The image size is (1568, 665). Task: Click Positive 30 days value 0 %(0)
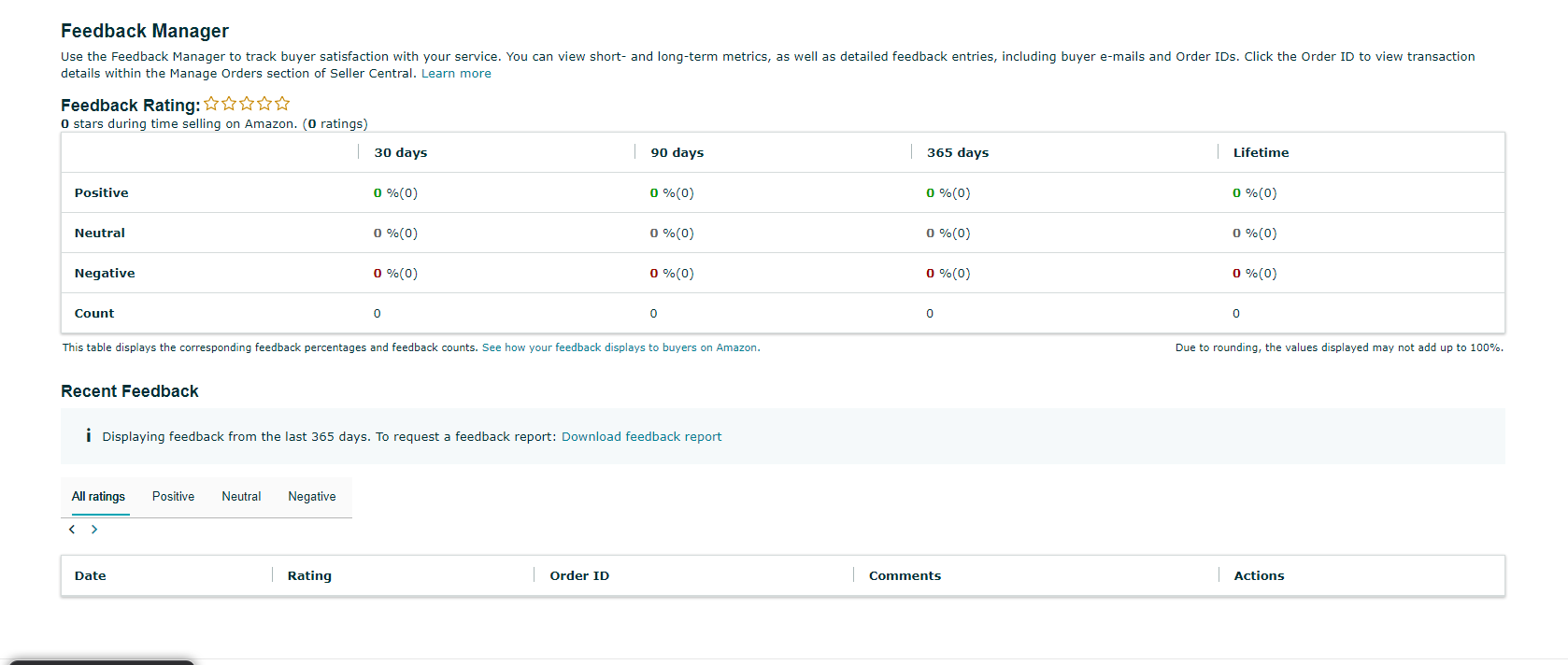pyautogui.click(x=395, y=193)
